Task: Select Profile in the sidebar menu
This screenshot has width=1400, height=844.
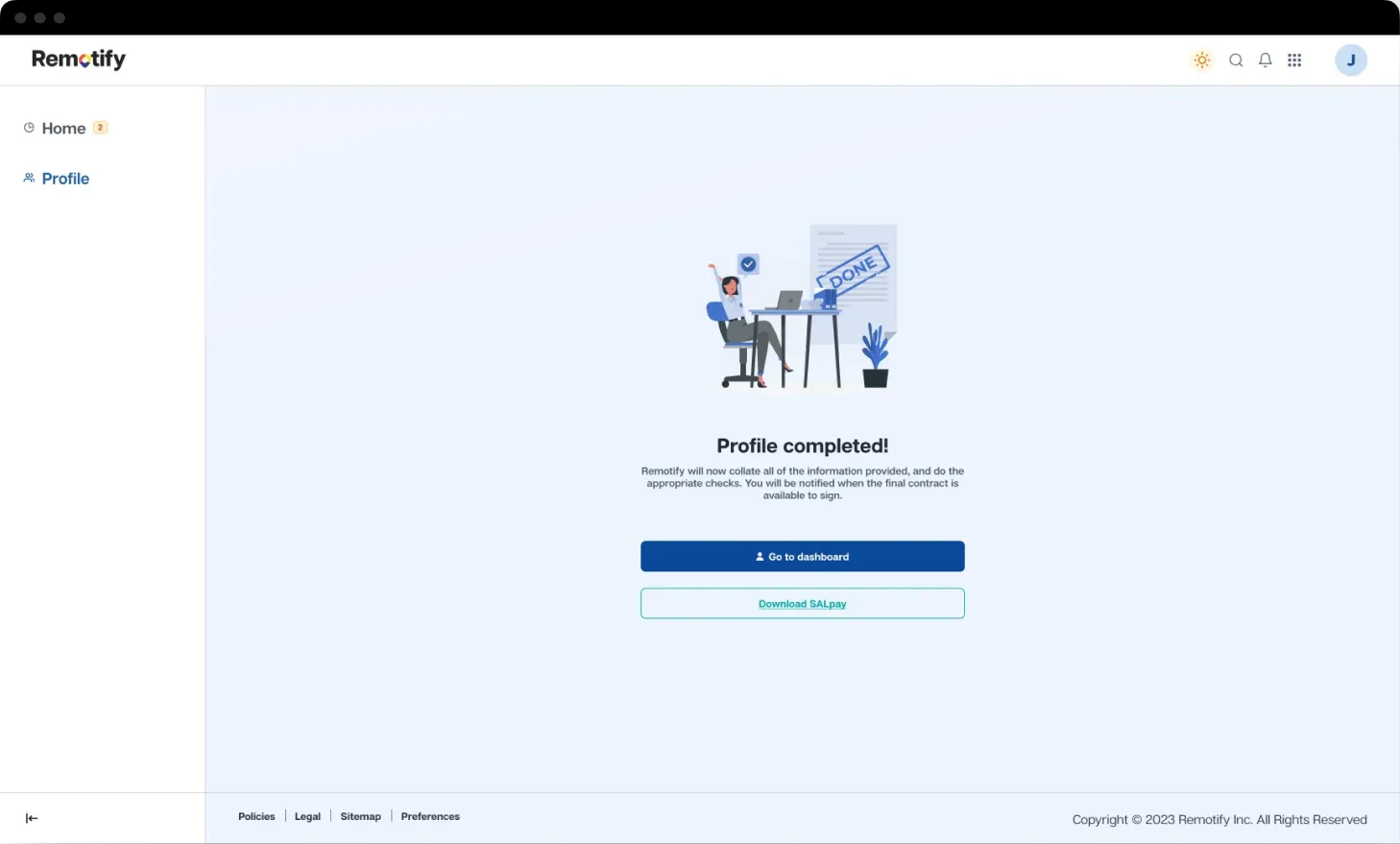Action: click(65, 179)
